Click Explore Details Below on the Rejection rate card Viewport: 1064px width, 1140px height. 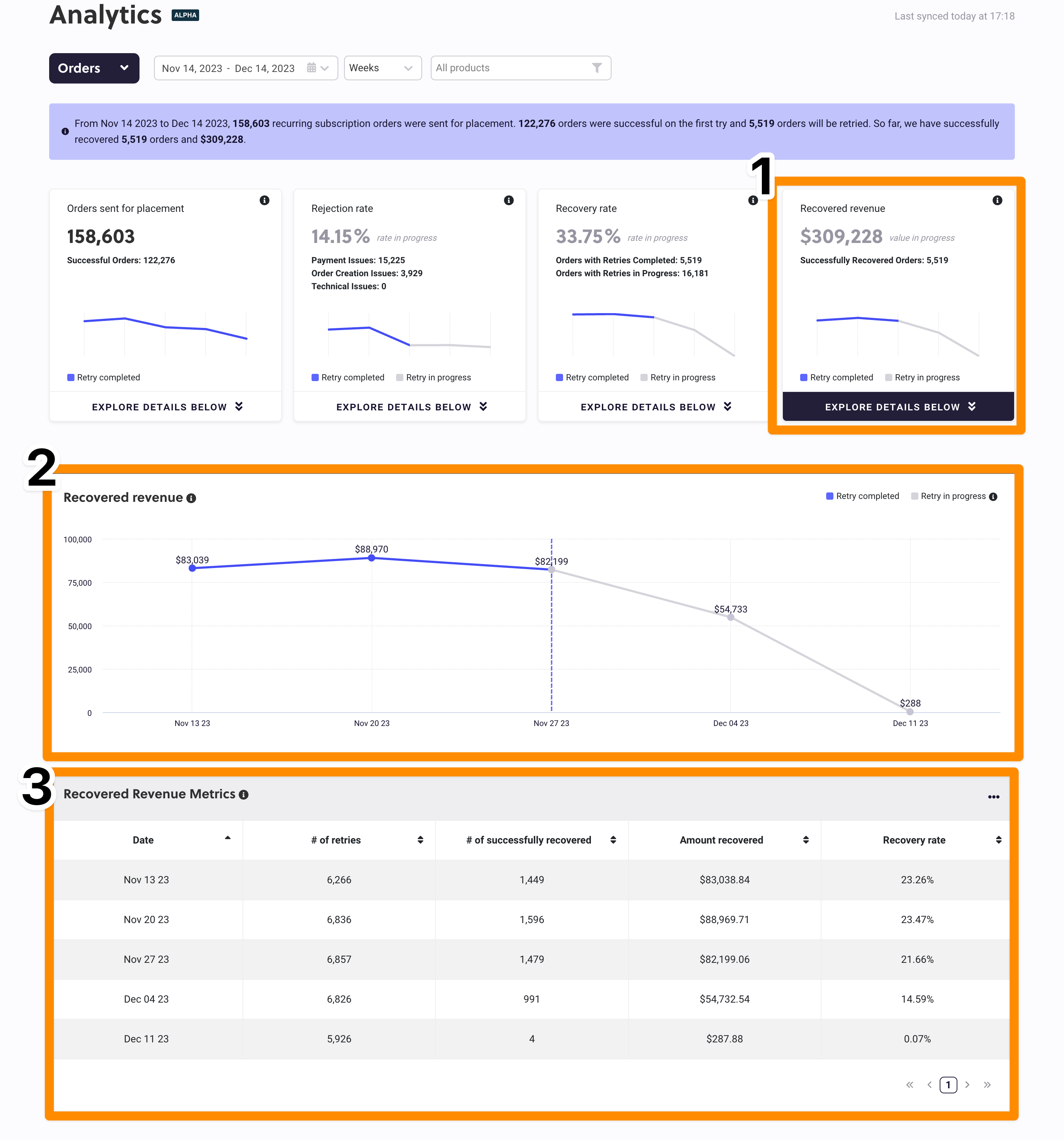pyautogui.click(x=409, y=406)
